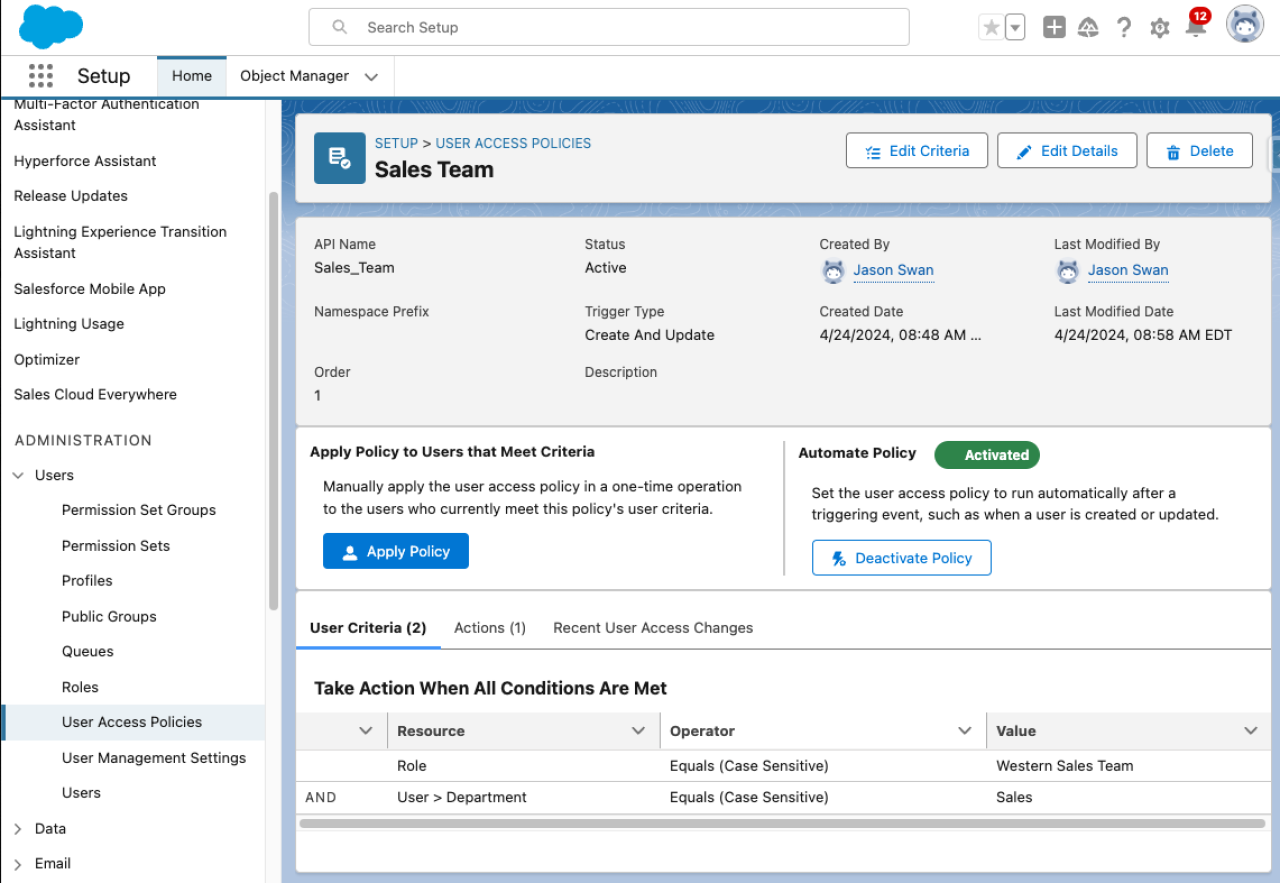Open the favorites list dropdown arrow
Viewport: 1280px width, 883px height.
[x=1015, y=28]
